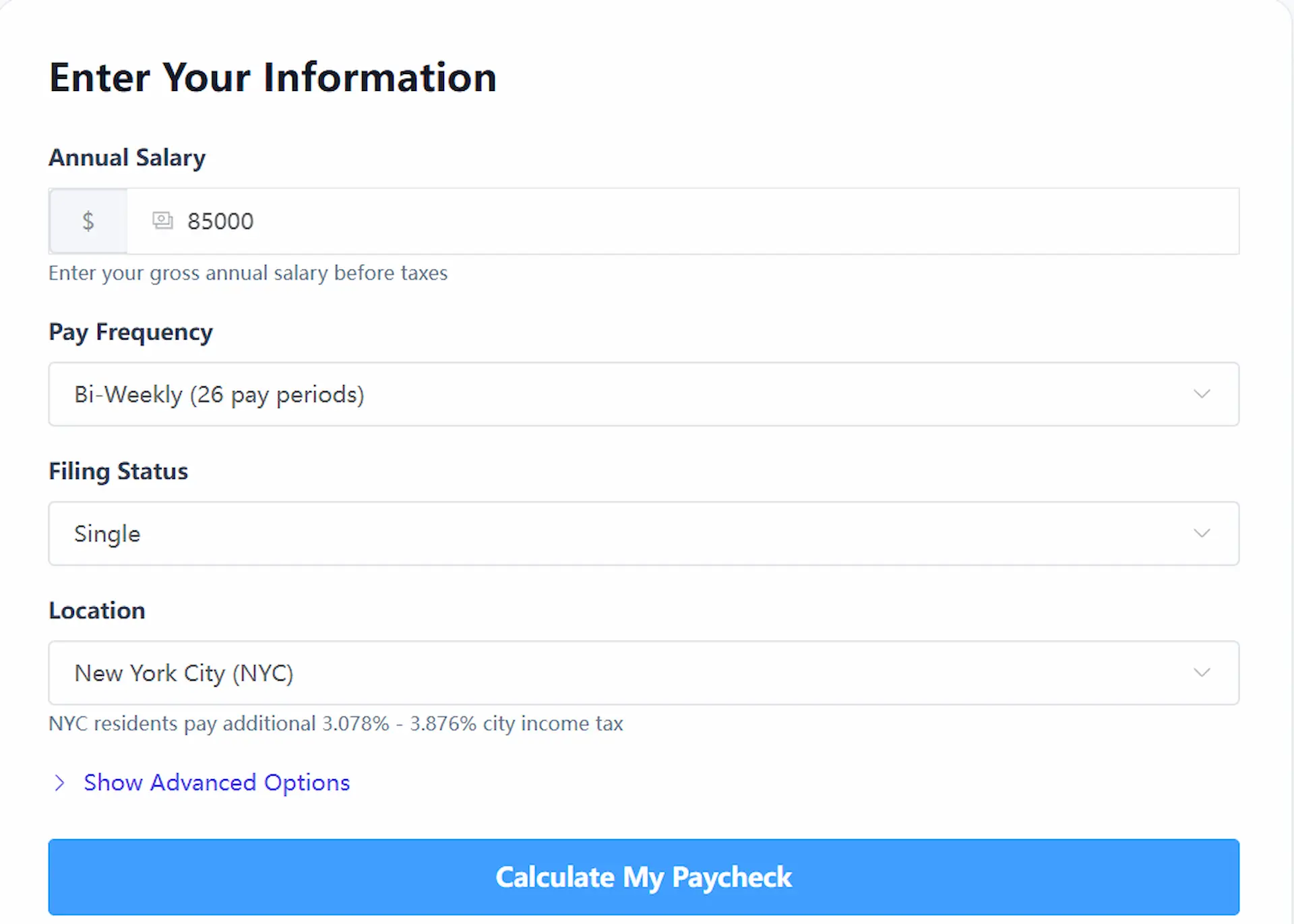Open the Location selector
The image size is (1294, 924).
(x=644, y=673)
